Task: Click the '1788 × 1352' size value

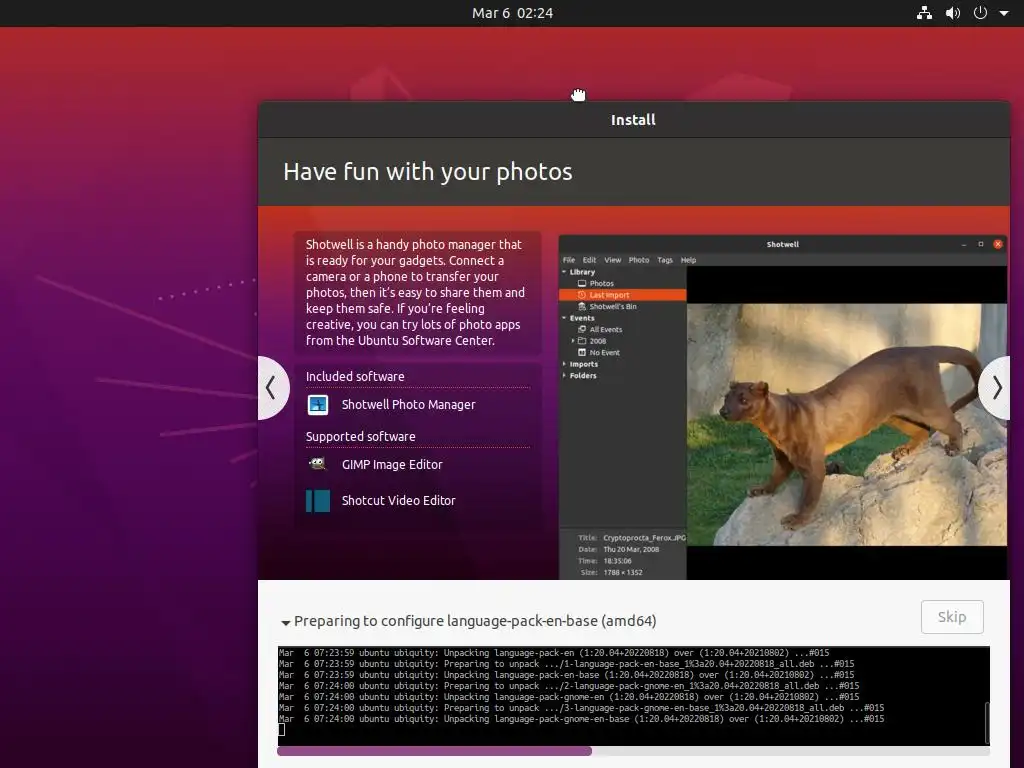Action: 622,573
